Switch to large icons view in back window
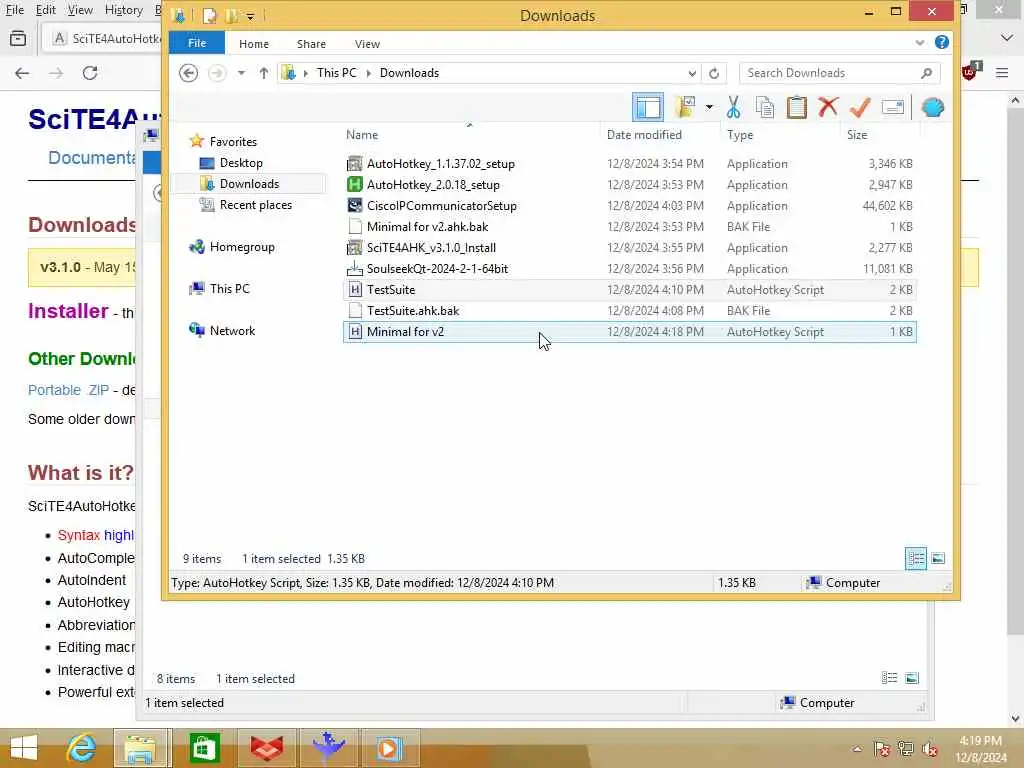The width and height of the screenshot is (1024, 768). tap(912, 678)
